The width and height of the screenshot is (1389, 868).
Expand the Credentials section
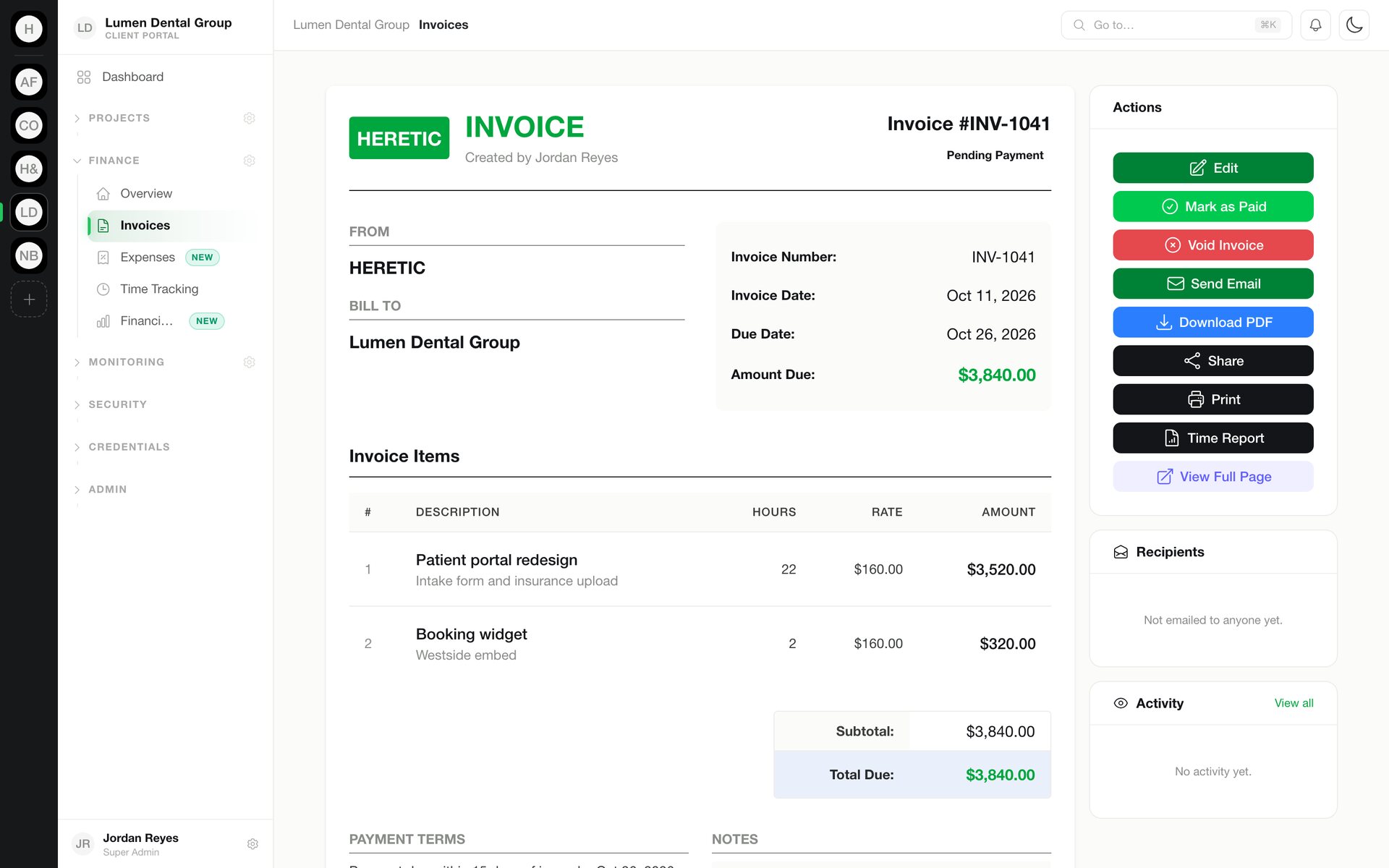[x=129, y=447]
